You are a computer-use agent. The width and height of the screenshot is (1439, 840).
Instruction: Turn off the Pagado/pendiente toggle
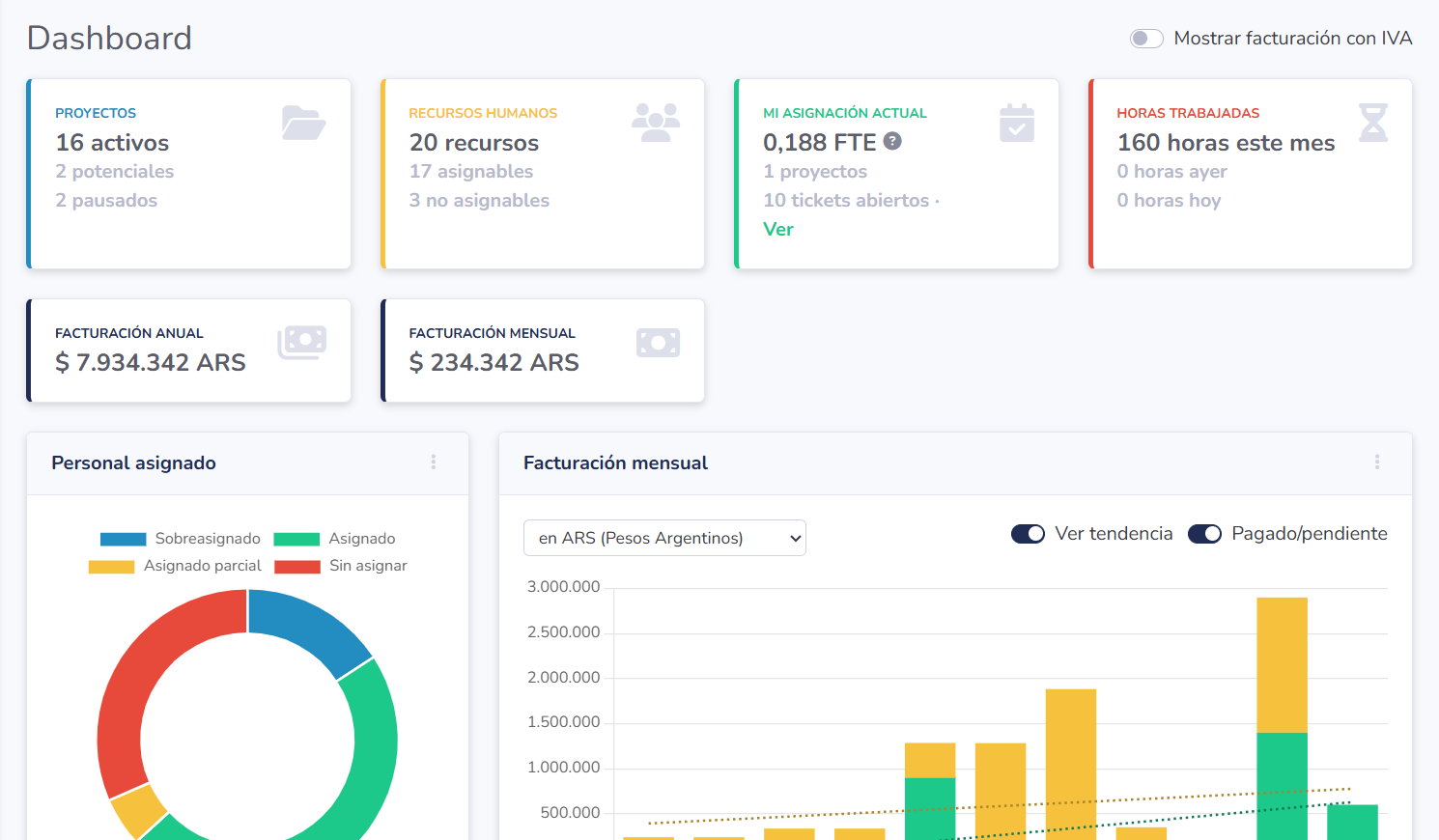pyautogui.click(x=1204, y=533)
